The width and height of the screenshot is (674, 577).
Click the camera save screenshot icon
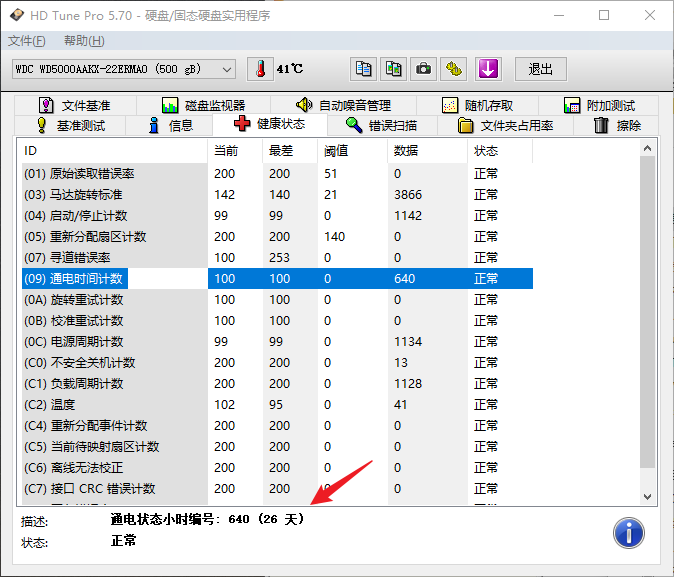tap(423, 69)
